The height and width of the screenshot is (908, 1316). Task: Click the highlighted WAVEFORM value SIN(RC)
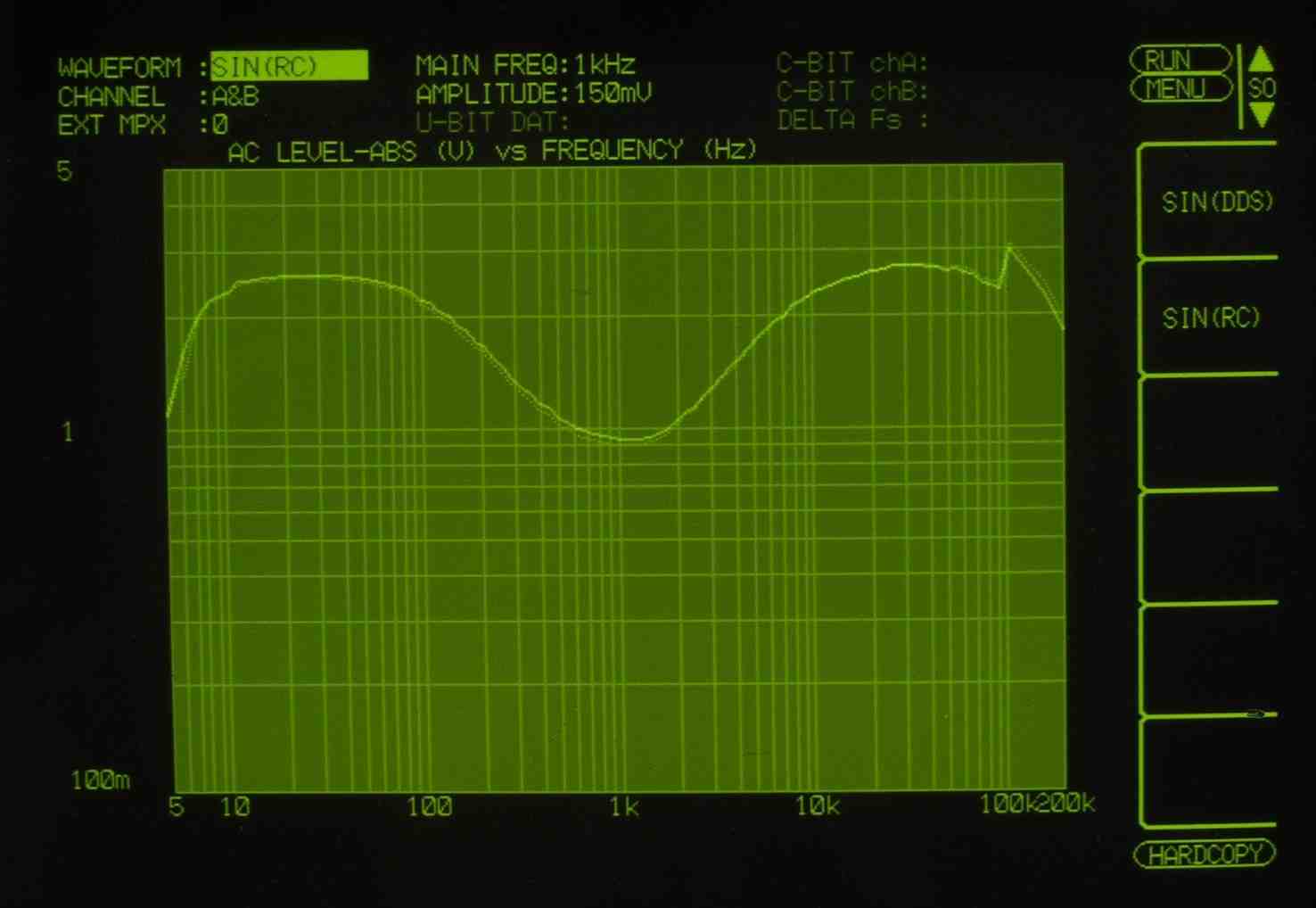click(288, 67)
